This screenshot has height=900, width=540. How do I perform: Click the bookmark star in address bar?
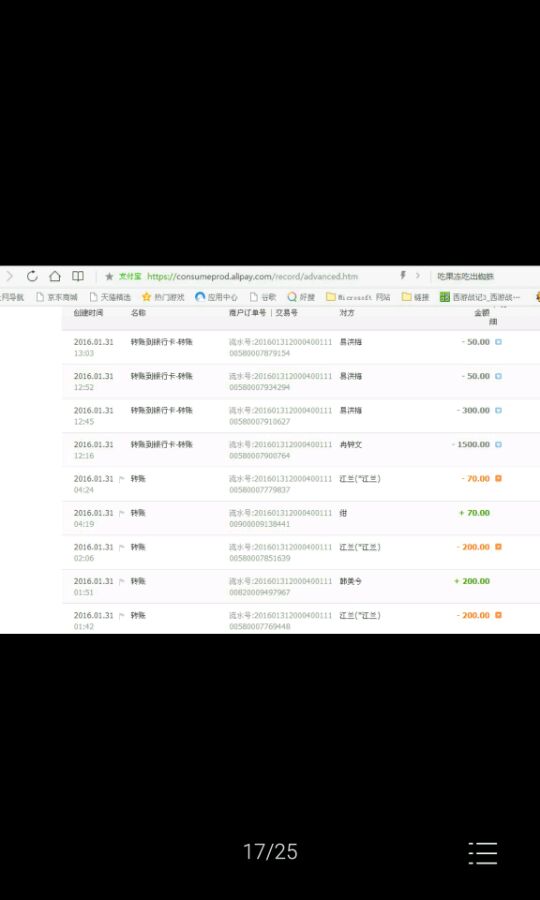[109, 276]
